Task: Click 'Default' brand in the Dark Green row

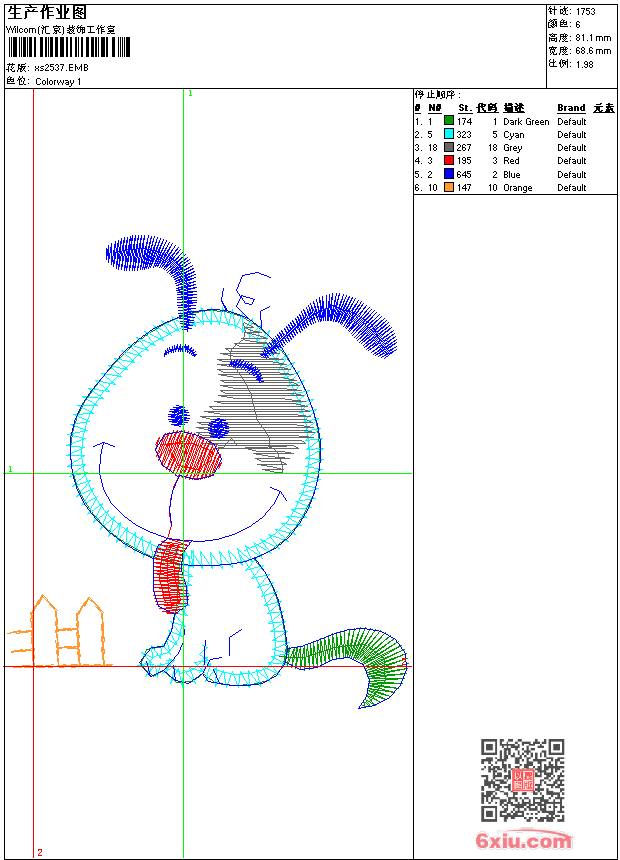Action: click(x=572, y=122)
